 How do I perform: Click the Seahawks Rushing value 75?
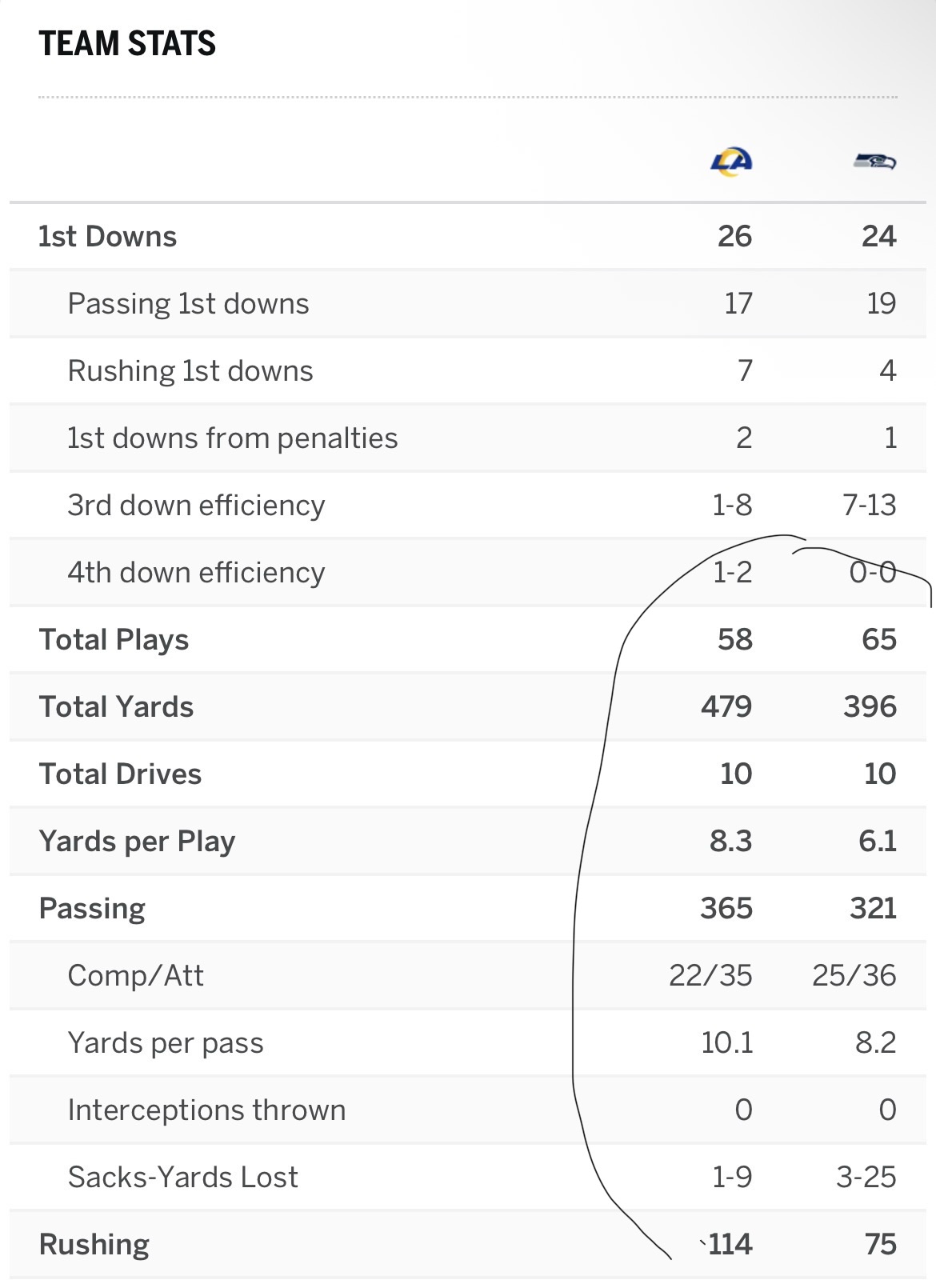[880, 1245]
